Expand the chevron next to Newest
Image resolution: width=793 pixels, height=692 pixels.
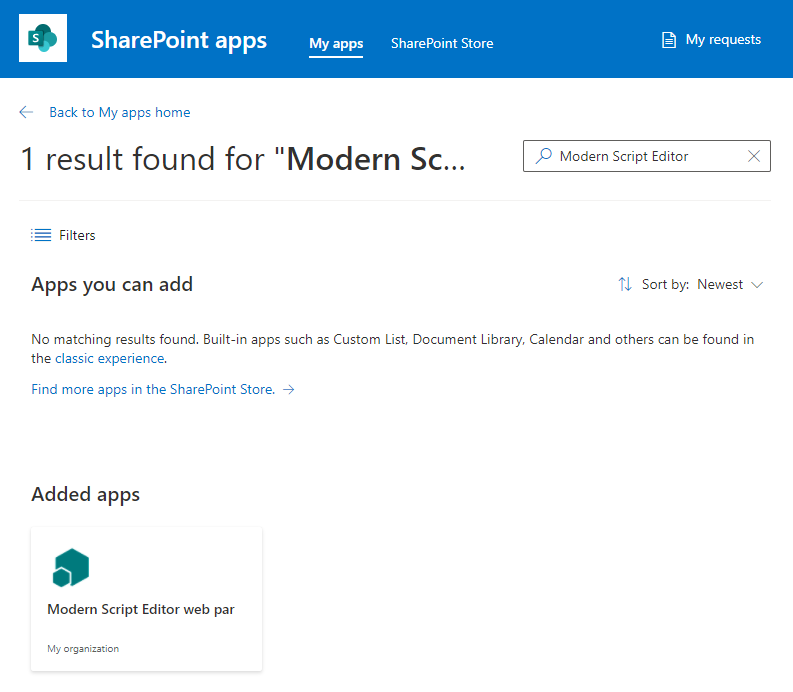pos(757,284)
